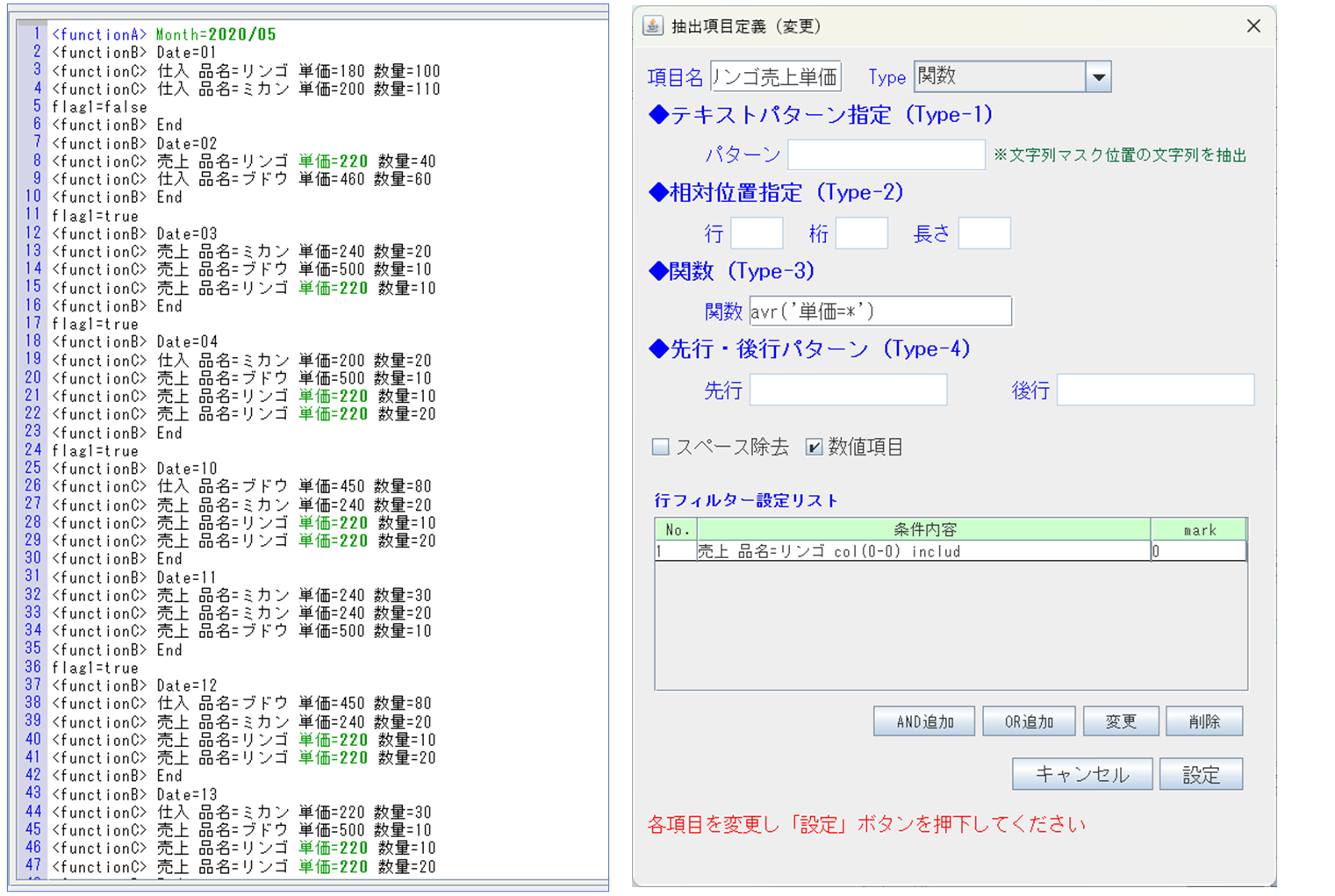This screenshot has width=1335, height=896.
Task: Click line 5 flag1=false
Action: click(x=100, y=107)
